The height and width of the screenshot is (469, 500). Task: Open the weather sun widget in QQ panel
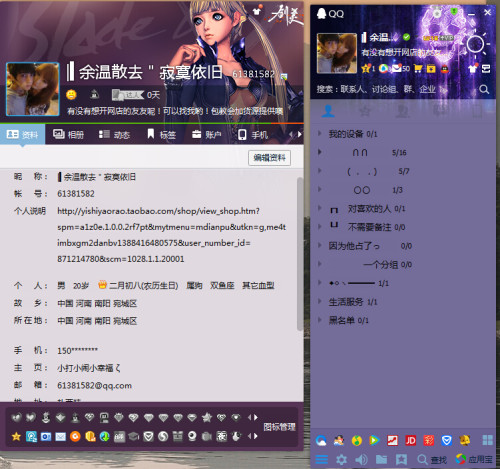click(477, 44)
